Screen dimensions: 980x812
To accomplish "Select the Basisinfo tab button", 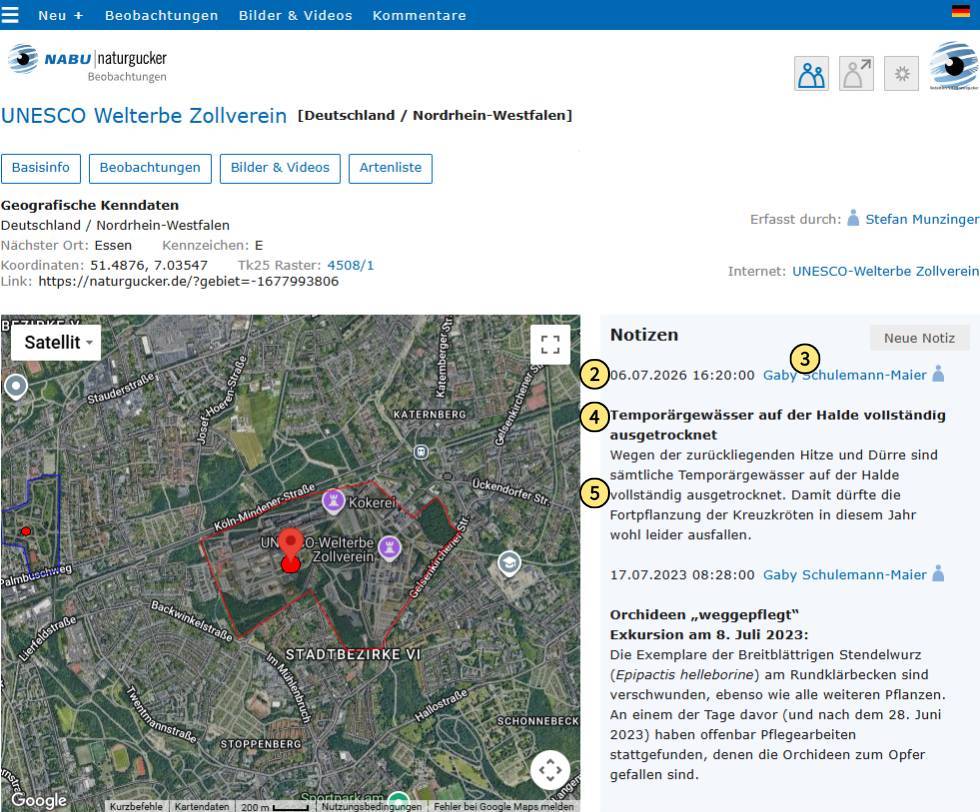I will click(x=41, y=168).
